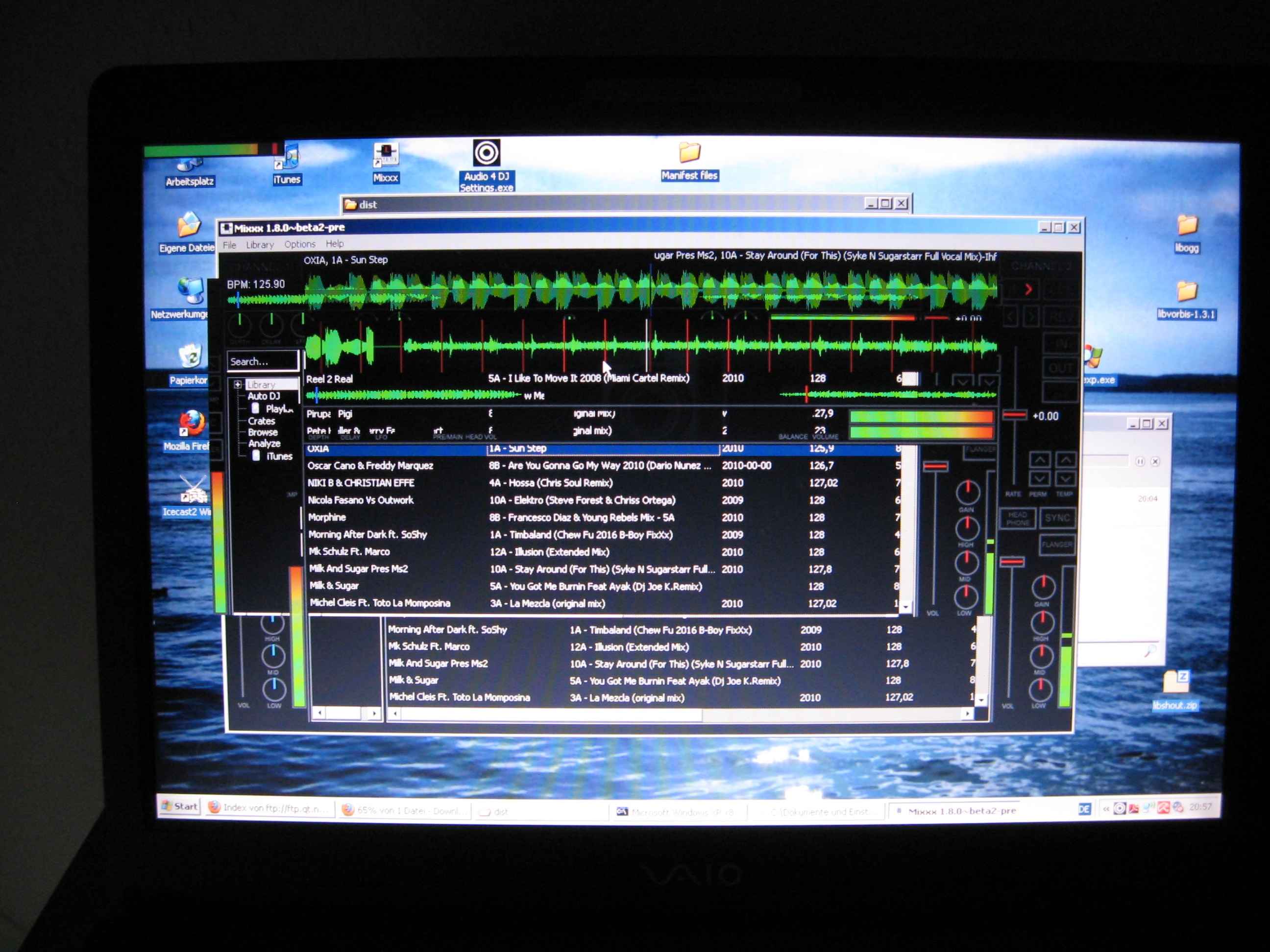Select the Oscar Cano & Freddy Marquez track
The image size is (1270, 952).
(603, 465)
